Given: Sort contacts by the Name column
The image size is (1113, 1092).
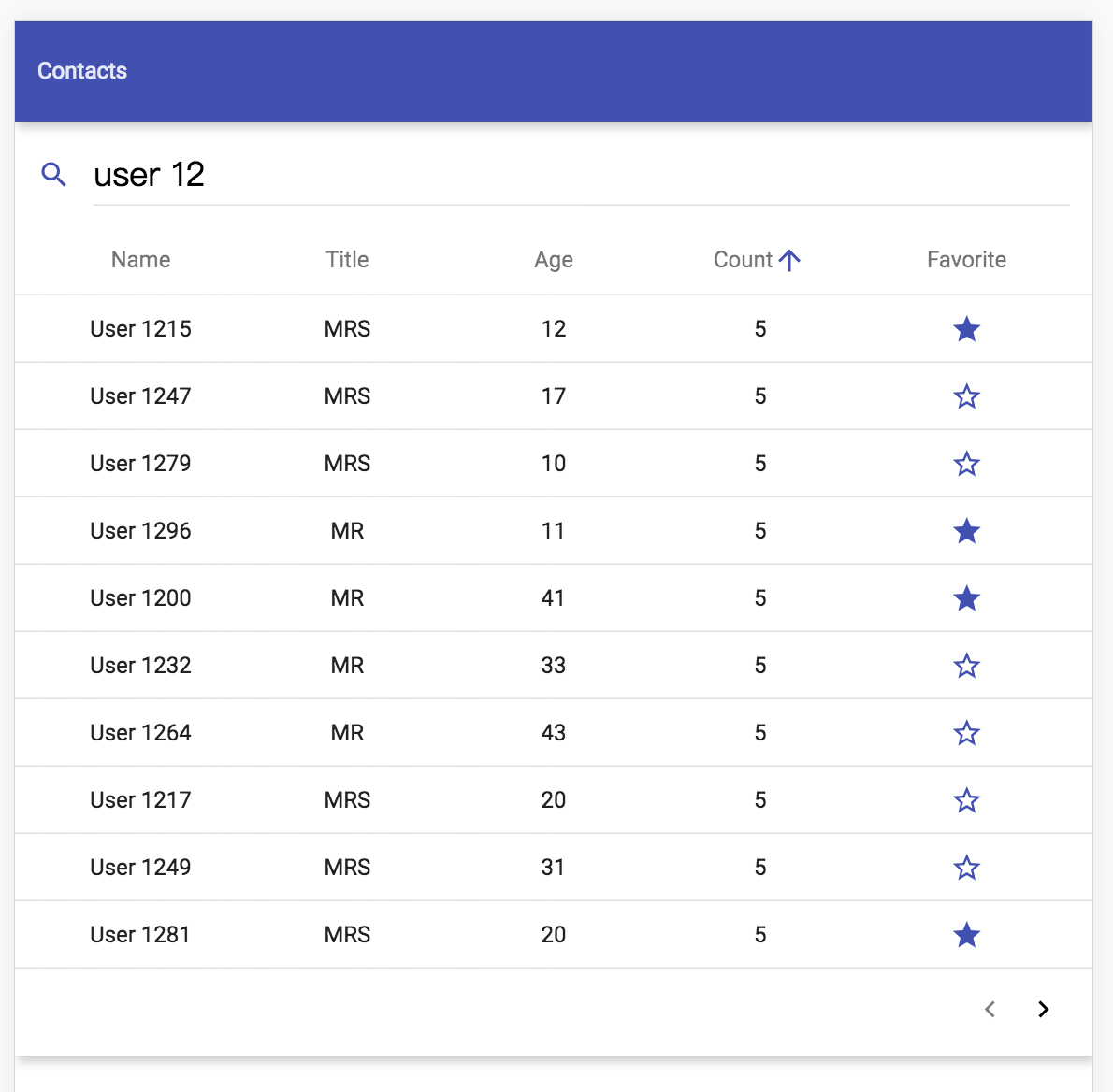Looking at the screenshot, I should (x=140, y=260).
